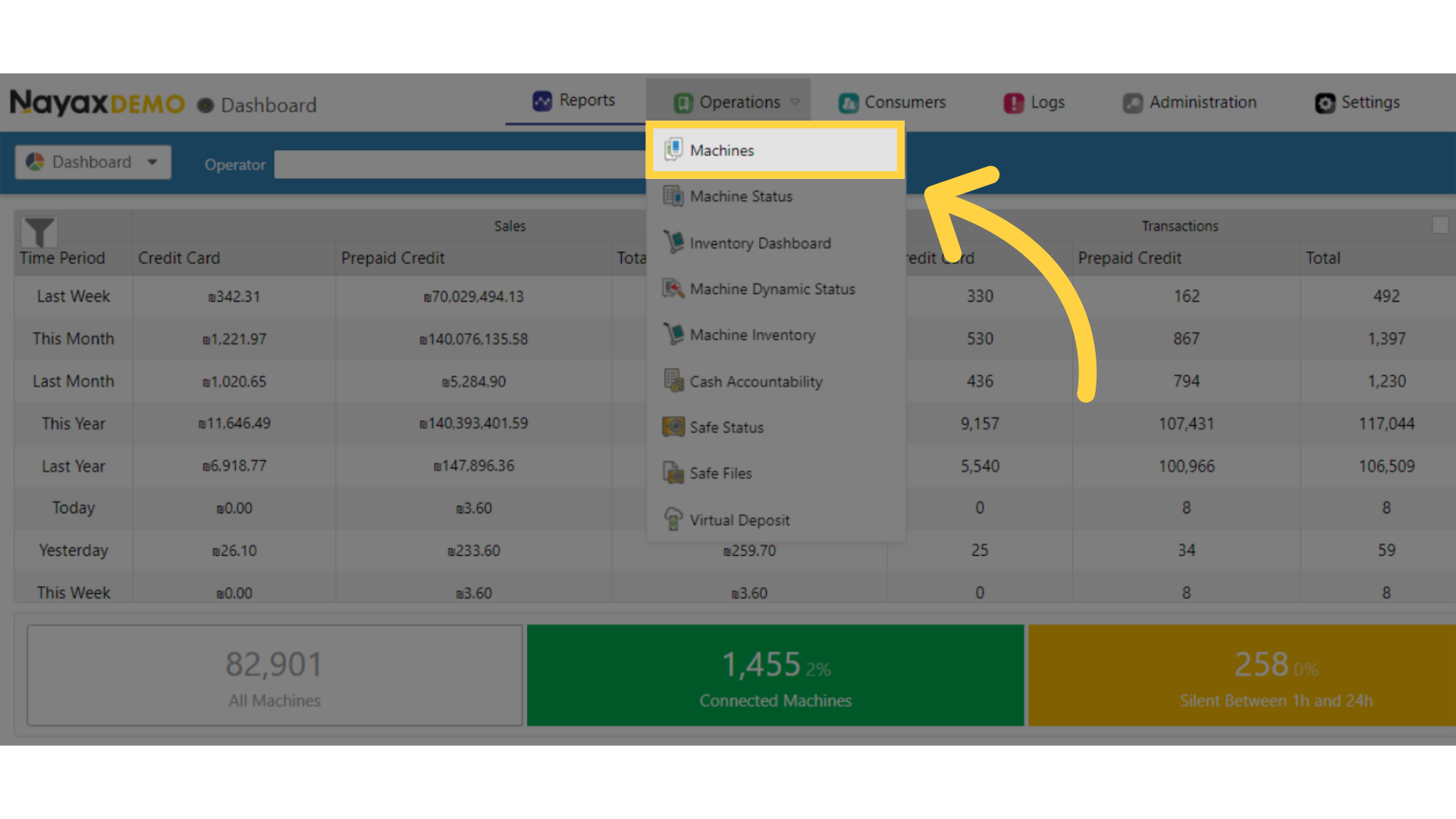Click the table filter funnel icon
The image size is (1456, 819).
point(39,231)
